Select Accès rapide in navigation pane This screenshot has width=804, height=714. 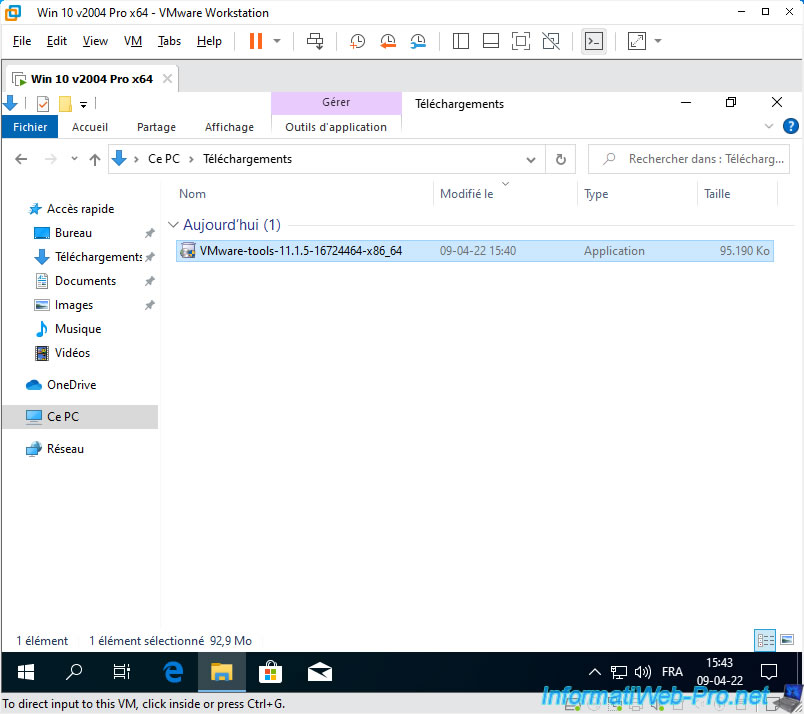coord(80,209)
